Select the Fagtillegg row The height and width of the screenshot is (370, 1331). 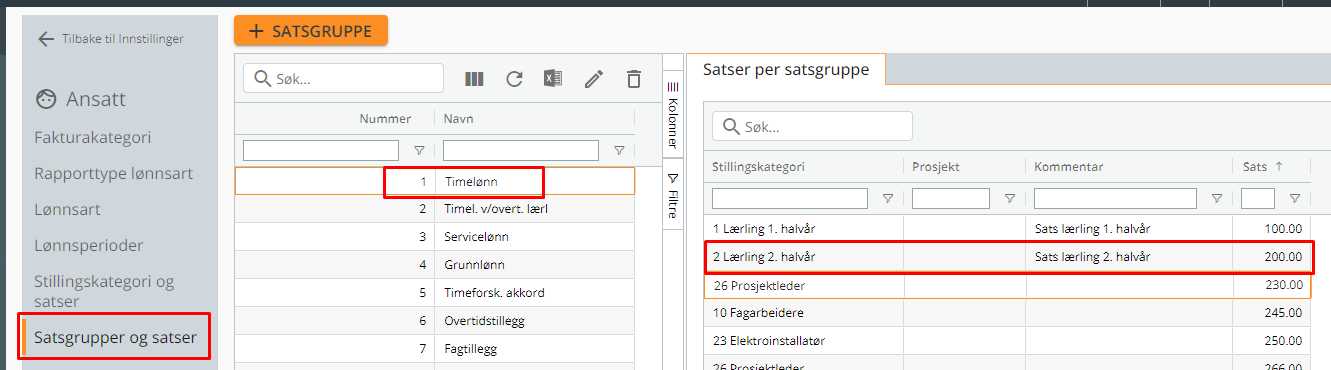pyautogui.click(x=435, y=349)
